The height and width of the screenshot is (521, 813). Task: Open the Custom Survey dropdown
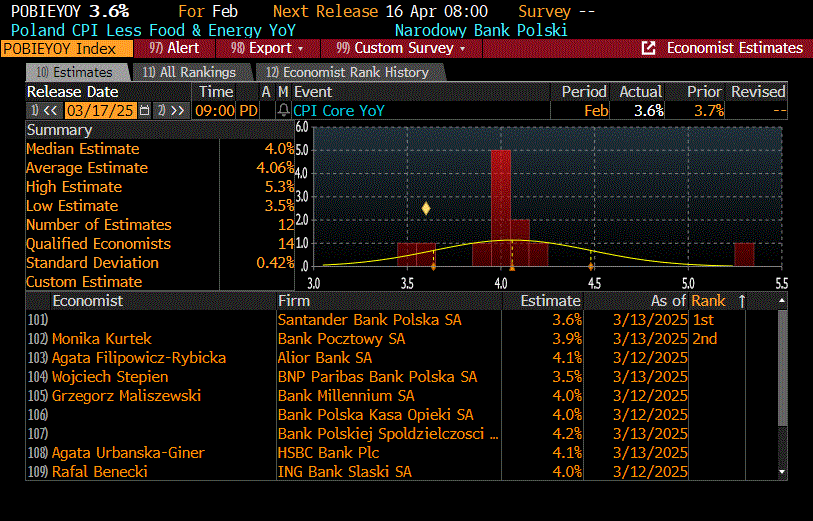(x=401, y=48)
